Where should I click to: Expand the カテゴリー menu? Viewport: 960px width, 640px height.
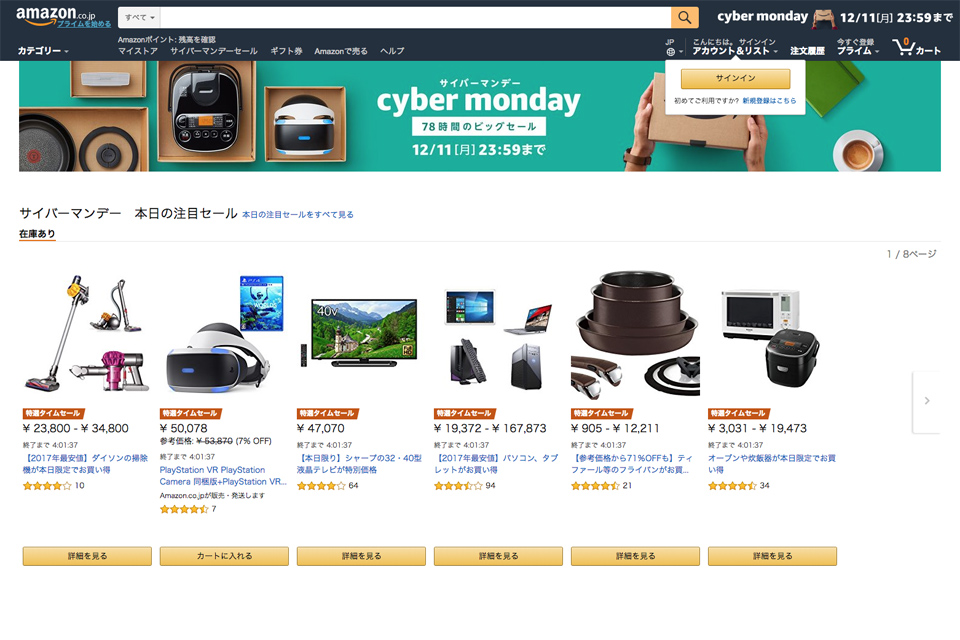pos(43,51)
